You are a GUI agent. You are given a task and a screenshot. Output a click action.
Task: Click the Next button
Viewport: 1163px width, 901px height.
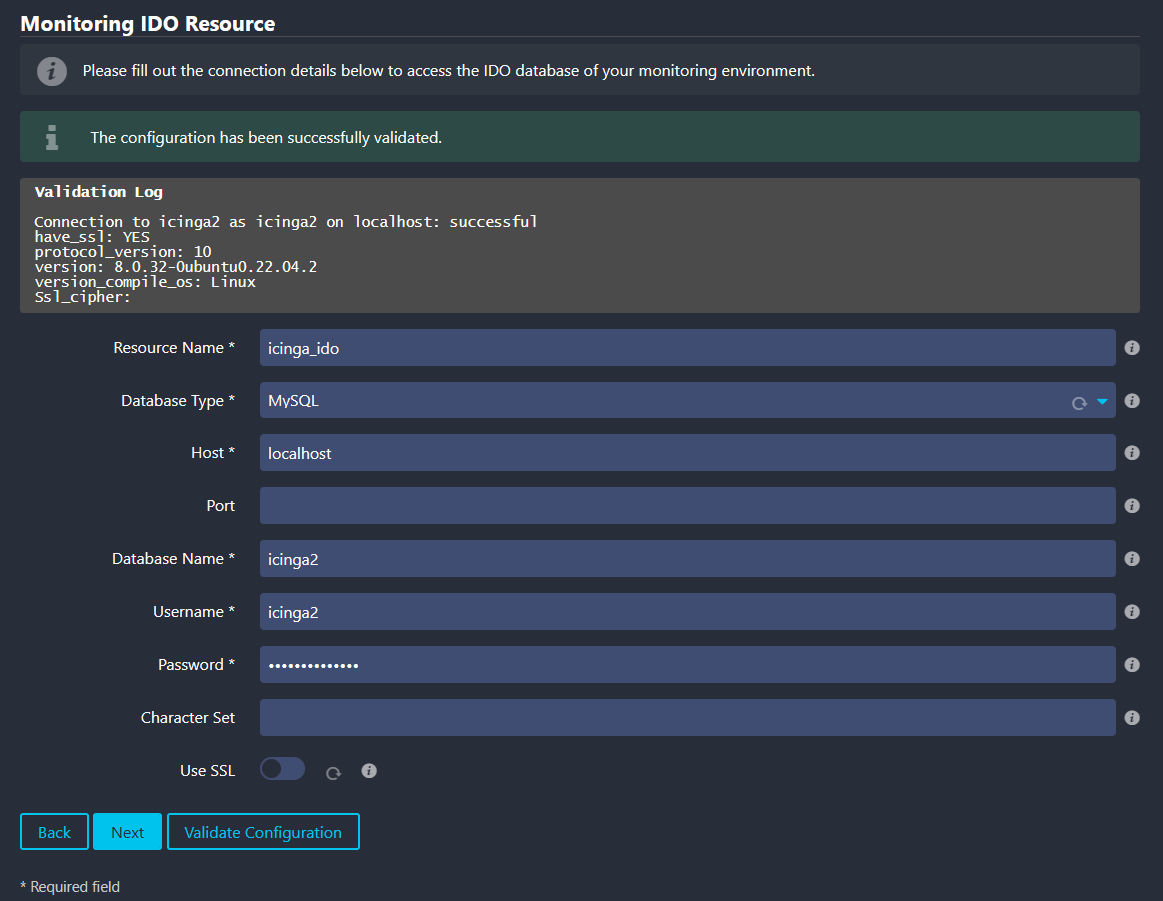127,832
